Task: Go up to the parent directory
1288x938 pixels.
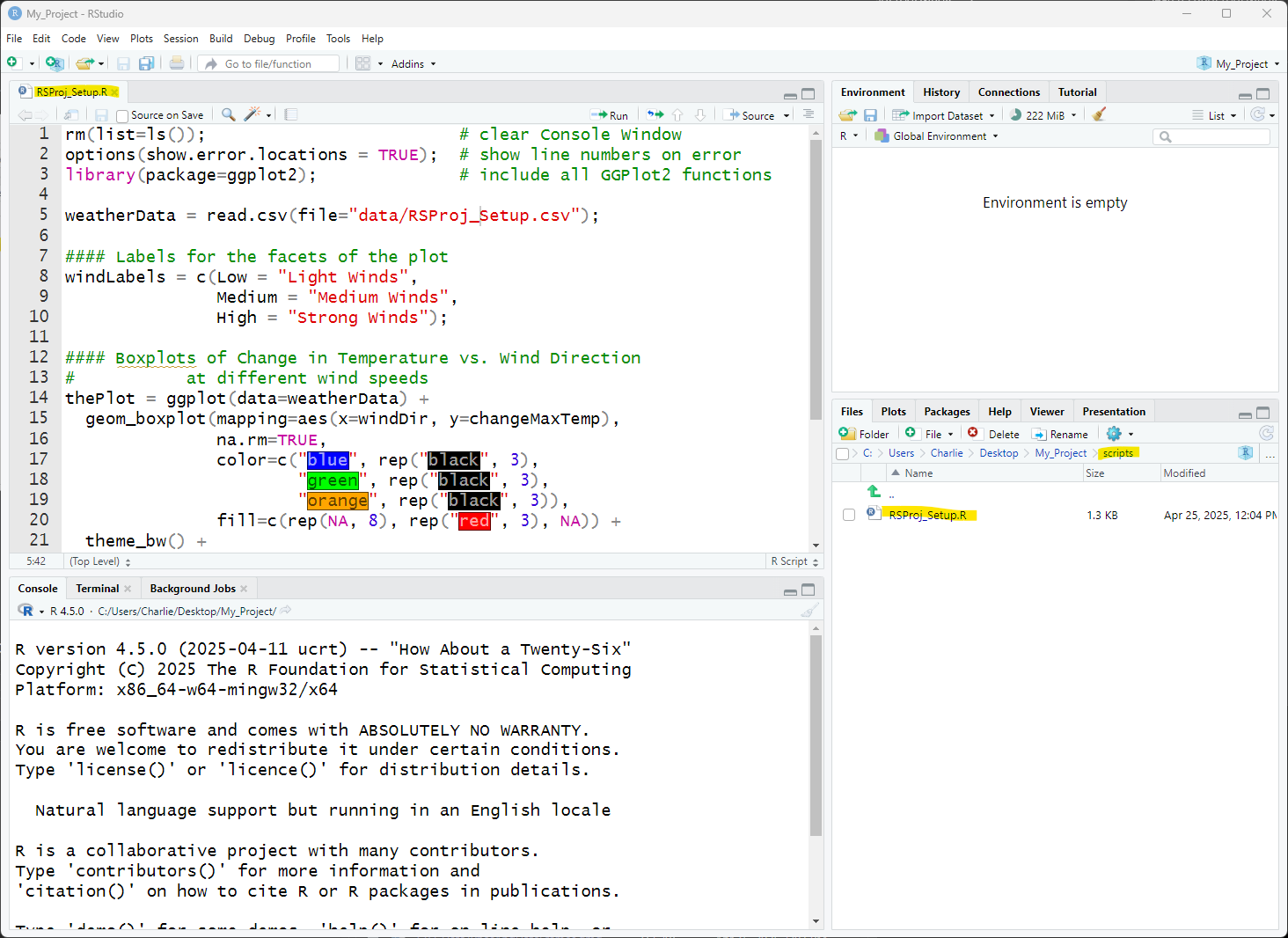Action: pos(874,493)
